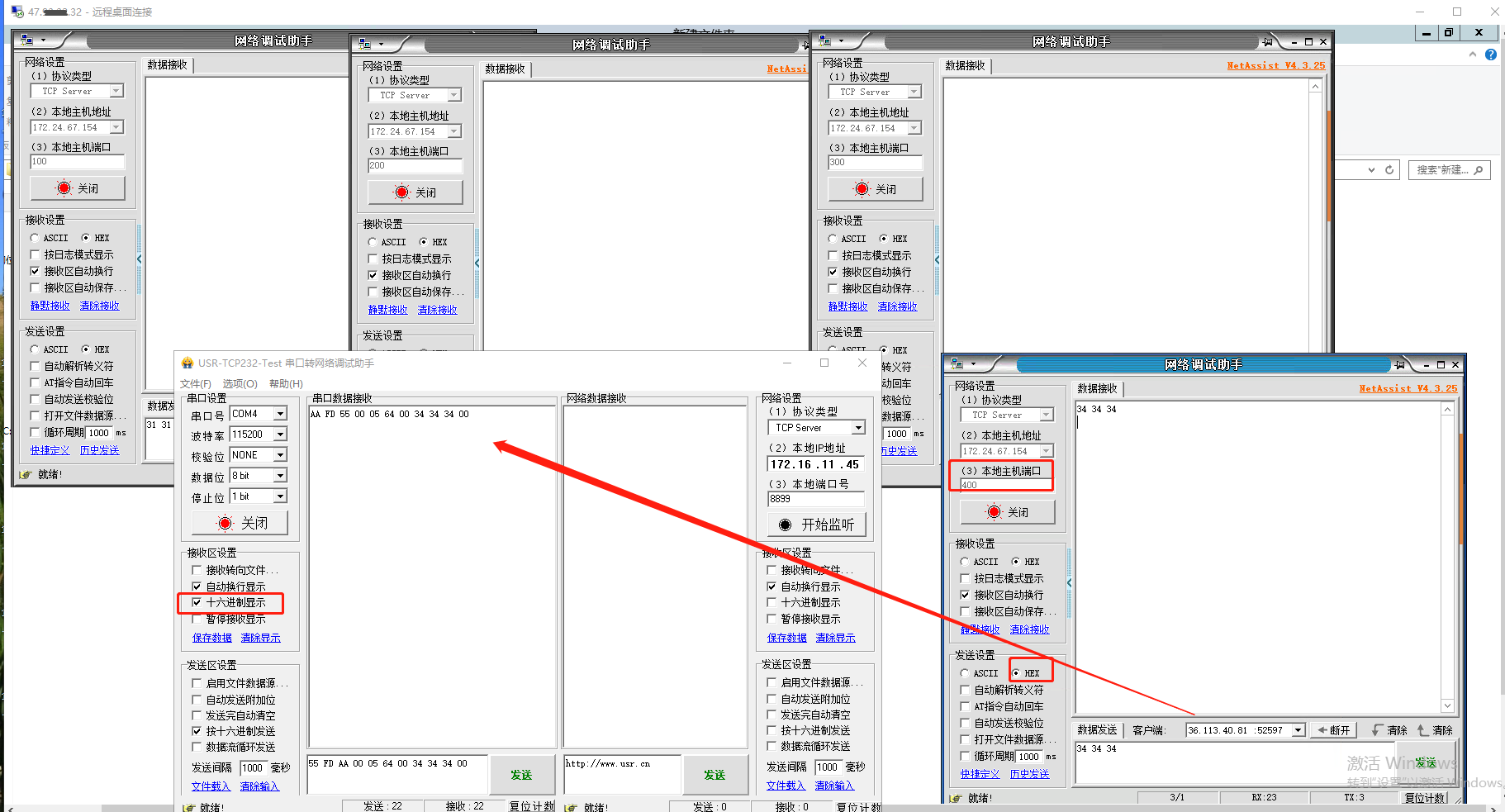Click pin icon in port 400 window titlebar
Viewport: 1505px width, 812px height.
pos(1399,364)
